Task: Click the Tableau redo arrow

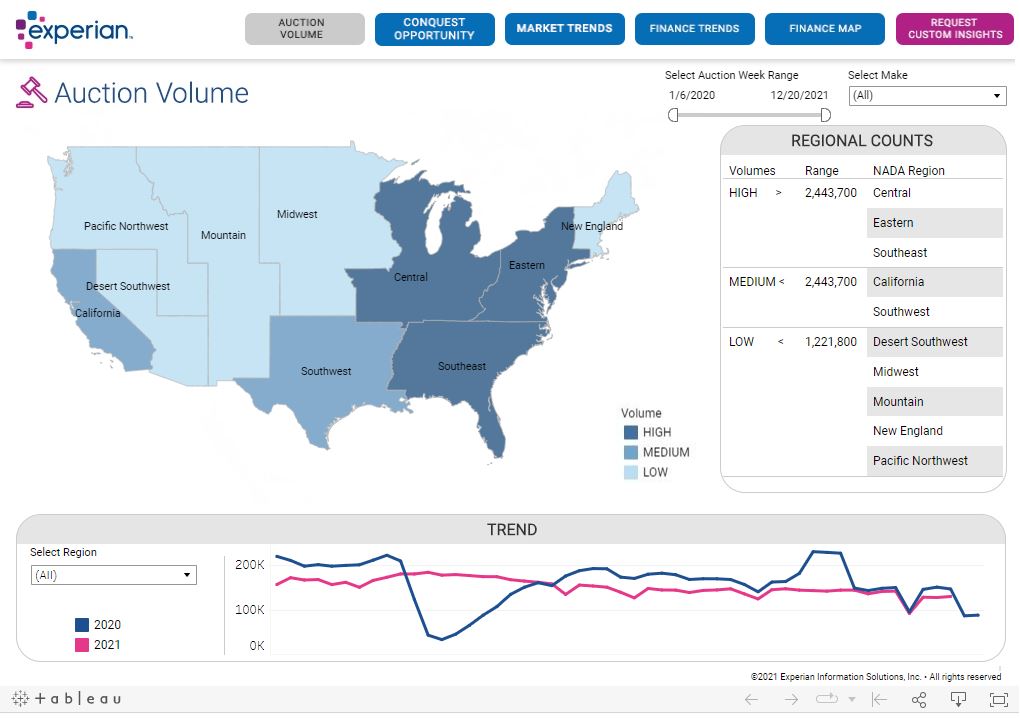Action: click(x=790, y=700)
